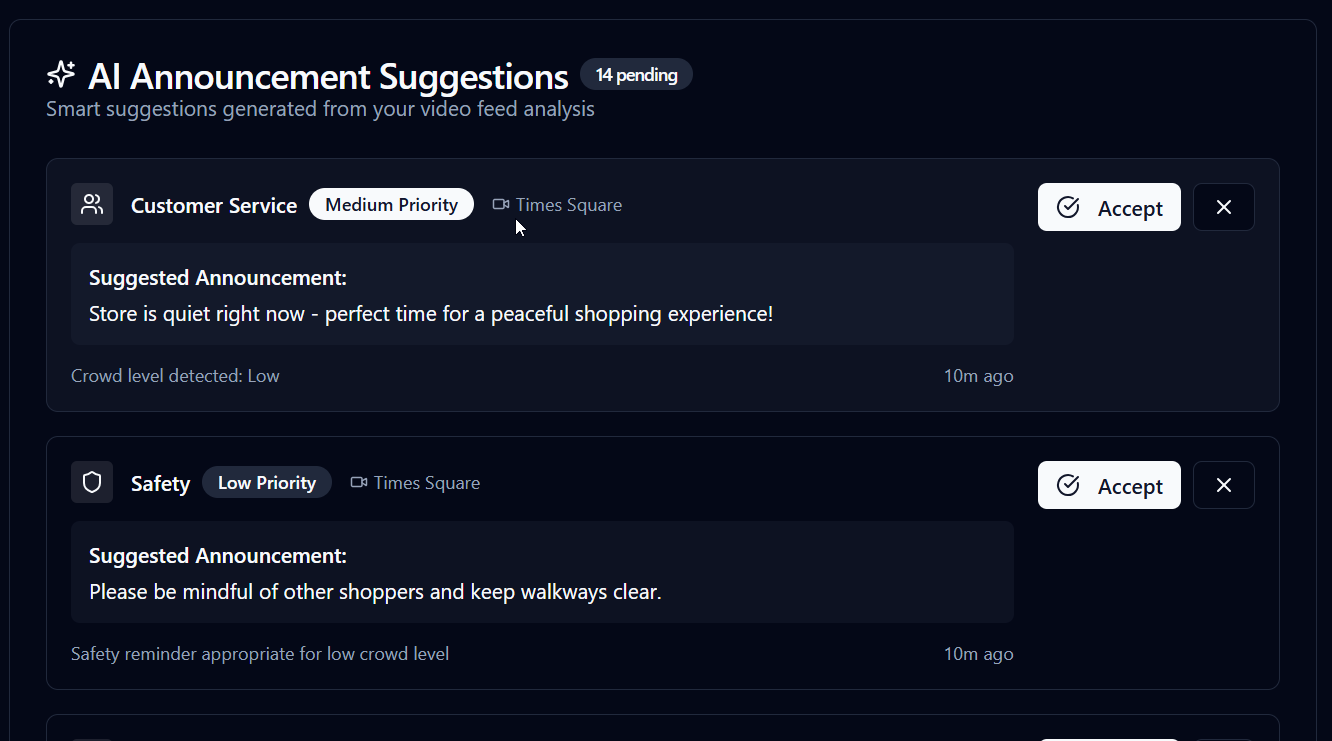
Task: Click the Low Priority badge
Action: click(267, 482)
